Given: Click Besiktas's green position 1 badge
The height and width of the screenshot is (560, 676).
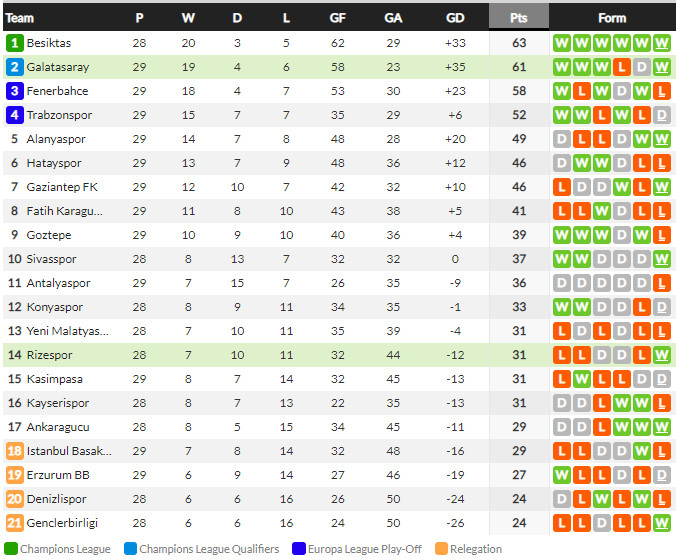Looking at the screenshot, I should pos(14,43).
